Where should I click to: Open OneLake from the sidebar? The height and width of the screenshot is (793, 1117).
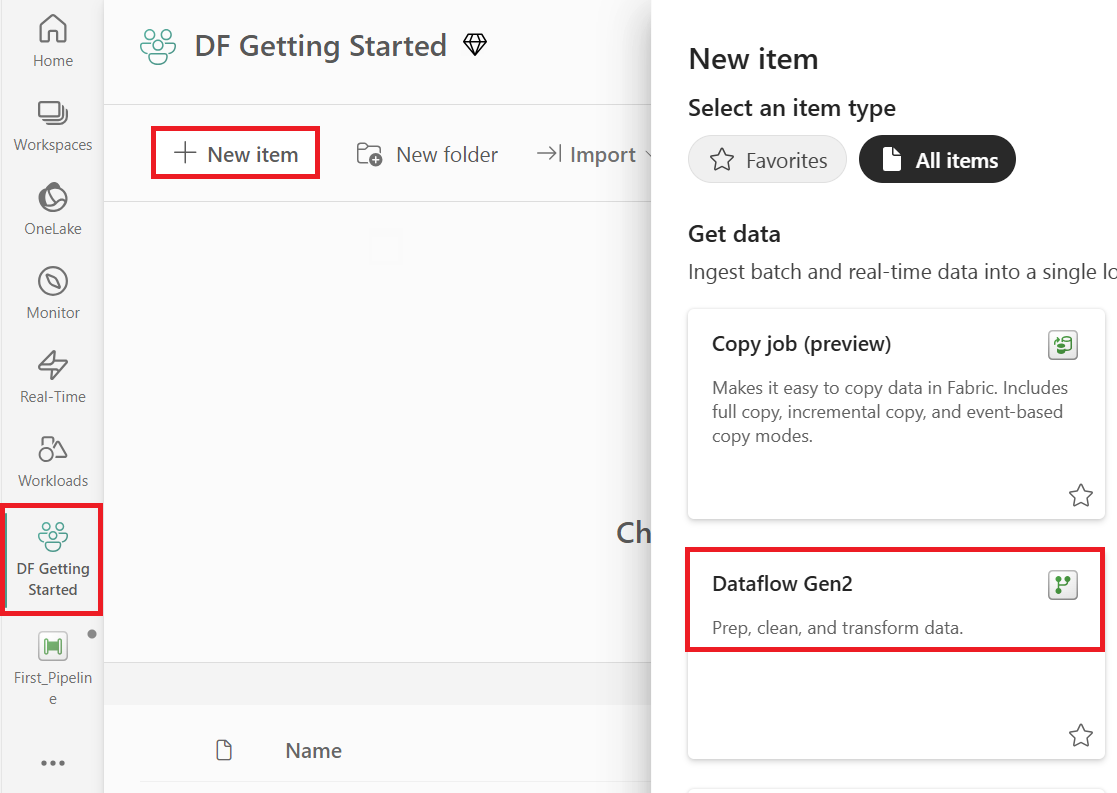(x=52, y=200)
